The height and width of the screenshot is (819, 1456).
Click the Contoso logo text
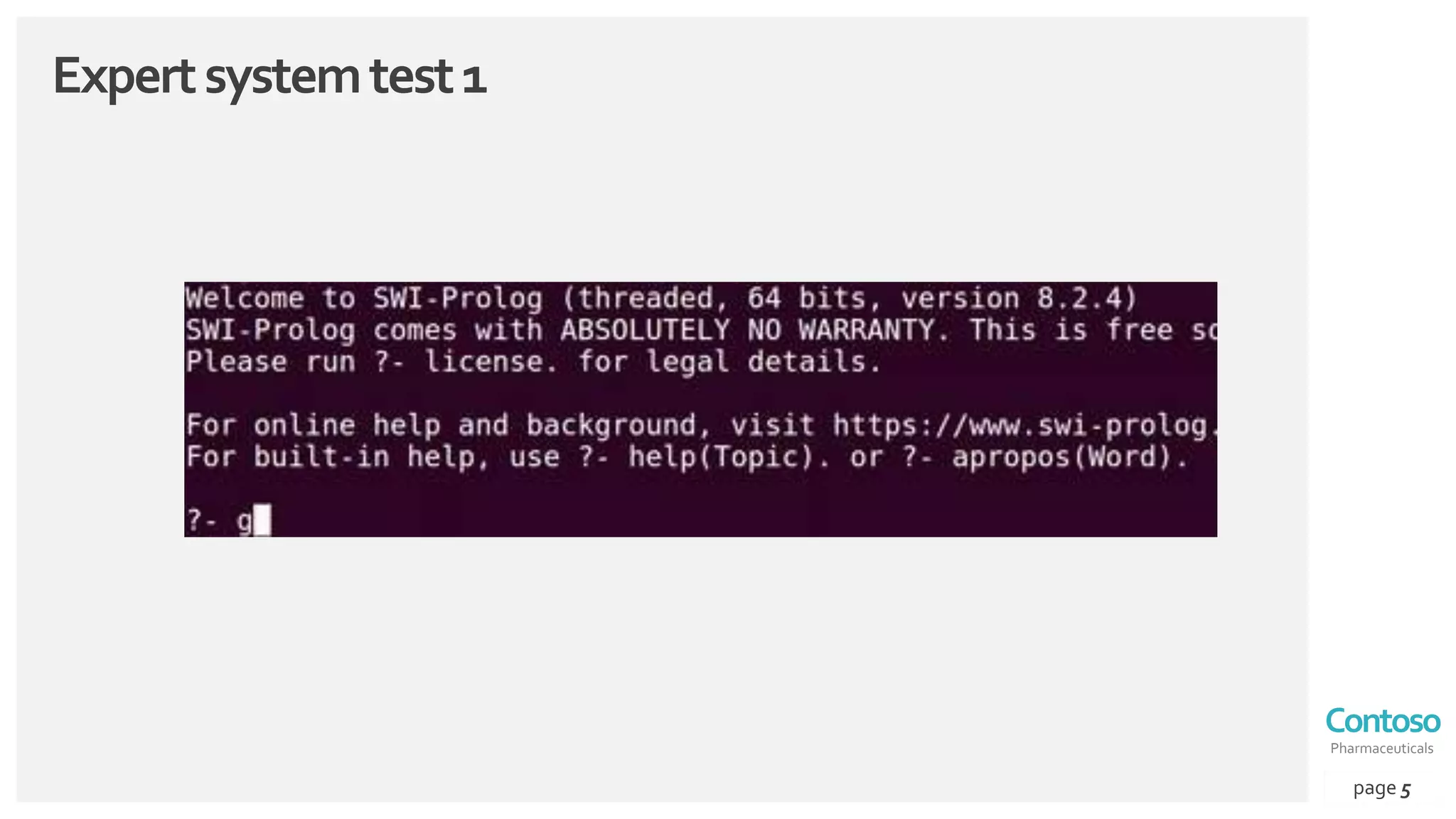[1383, 721]
